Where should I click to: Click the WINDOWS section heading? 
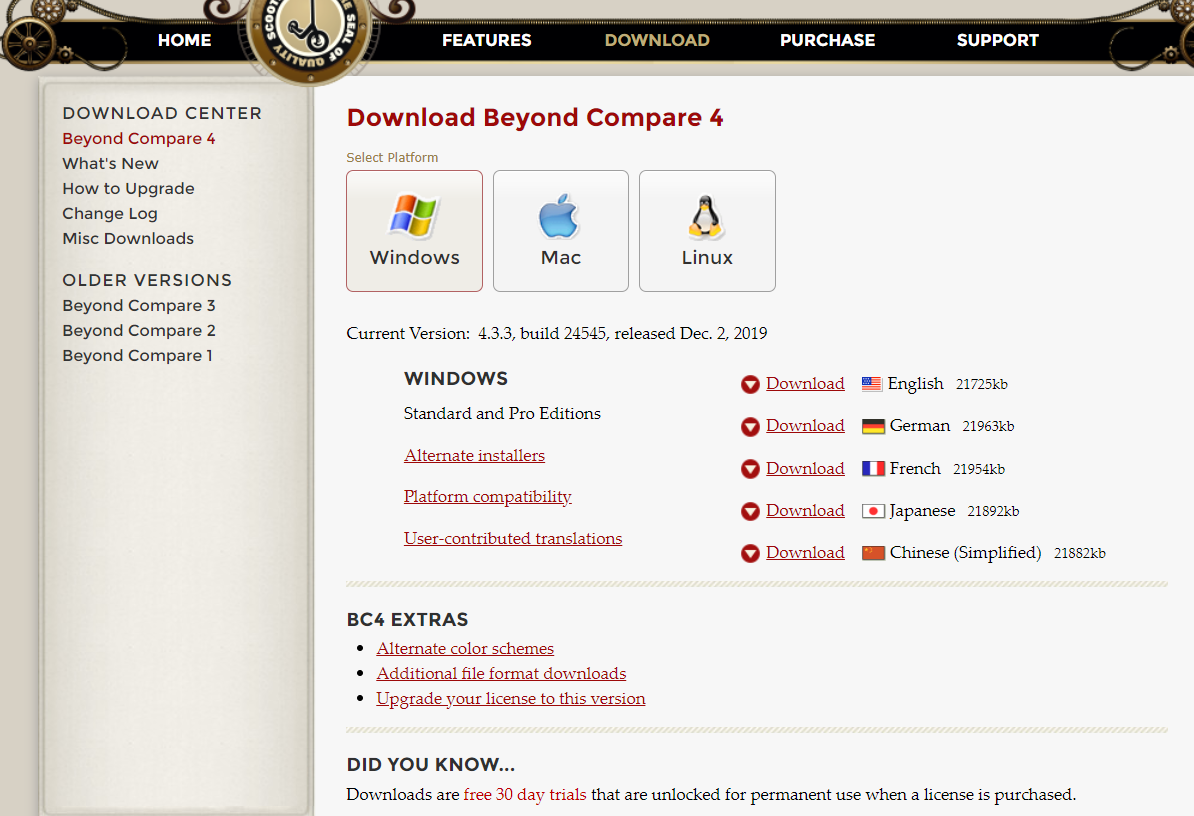(455, 378)
